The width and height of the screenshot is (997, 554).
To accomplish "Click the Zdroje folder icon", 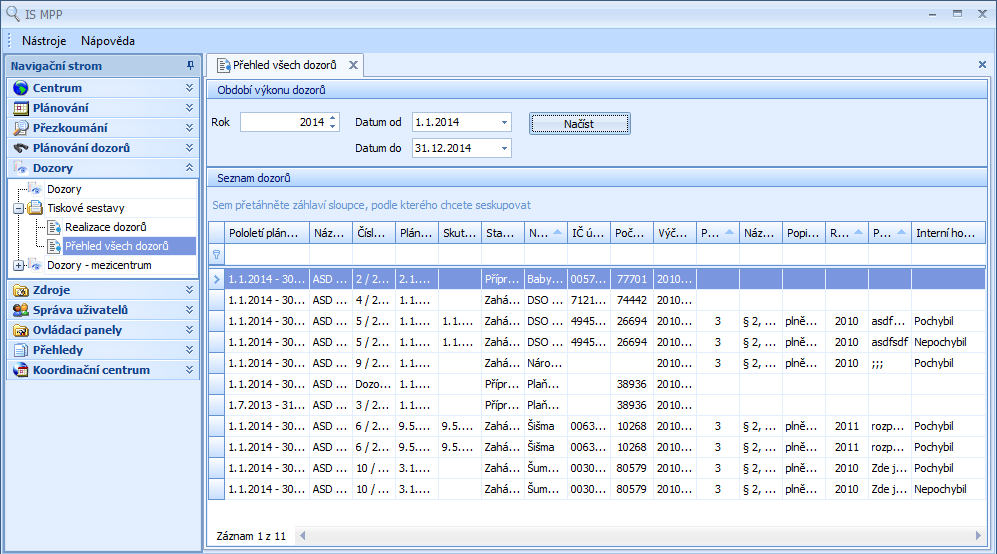I will [21, 290].
